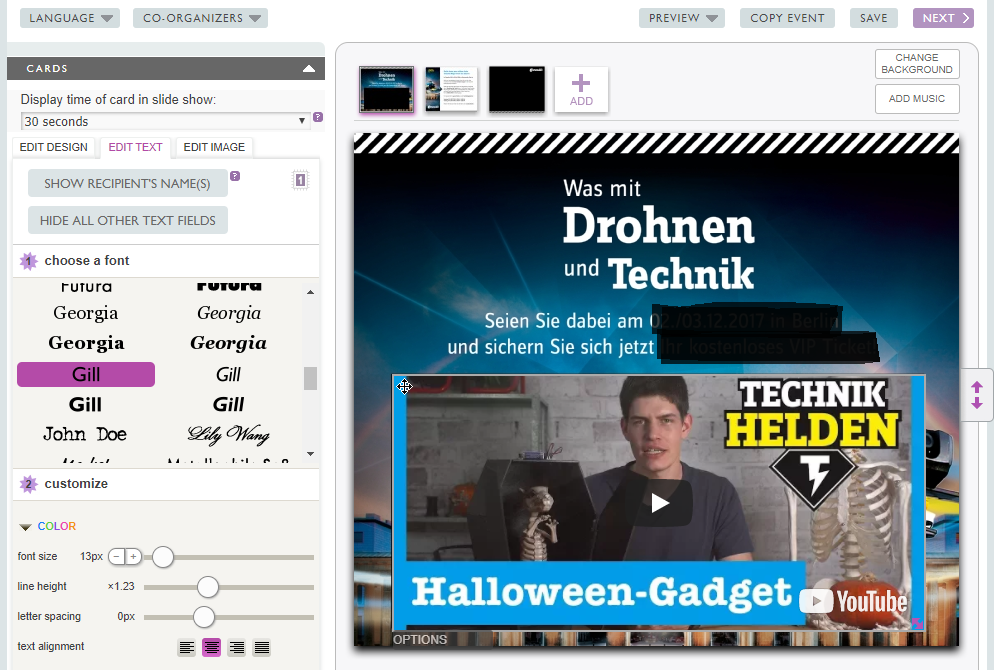Switch to the Edit Image tab
Image resolution: width=994 pixels, height=670 pixels.
pyautogui.click(x=214, y=147)
